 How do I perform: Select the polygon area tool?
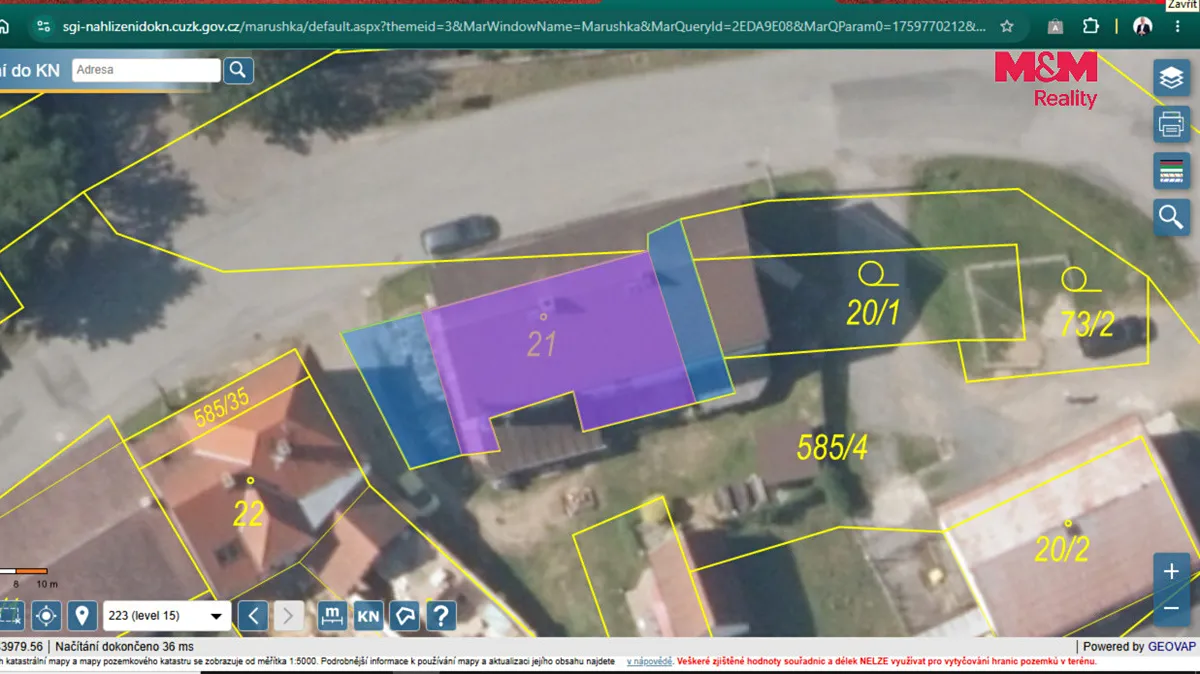click(x=404, y=615)
